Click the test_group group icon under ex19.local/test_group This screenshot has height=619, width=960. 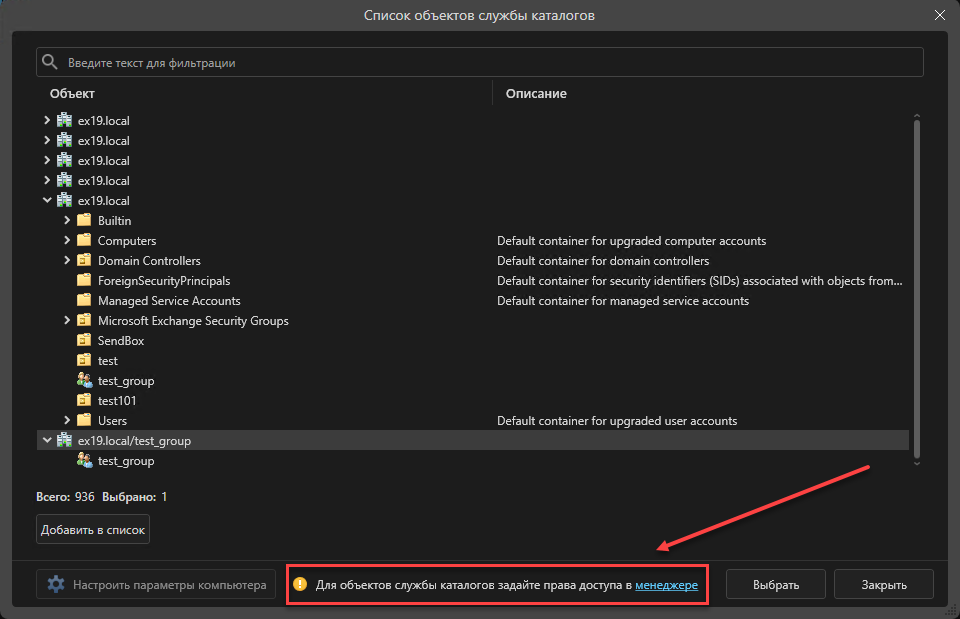pyautogui.click(x=84, y=461)
